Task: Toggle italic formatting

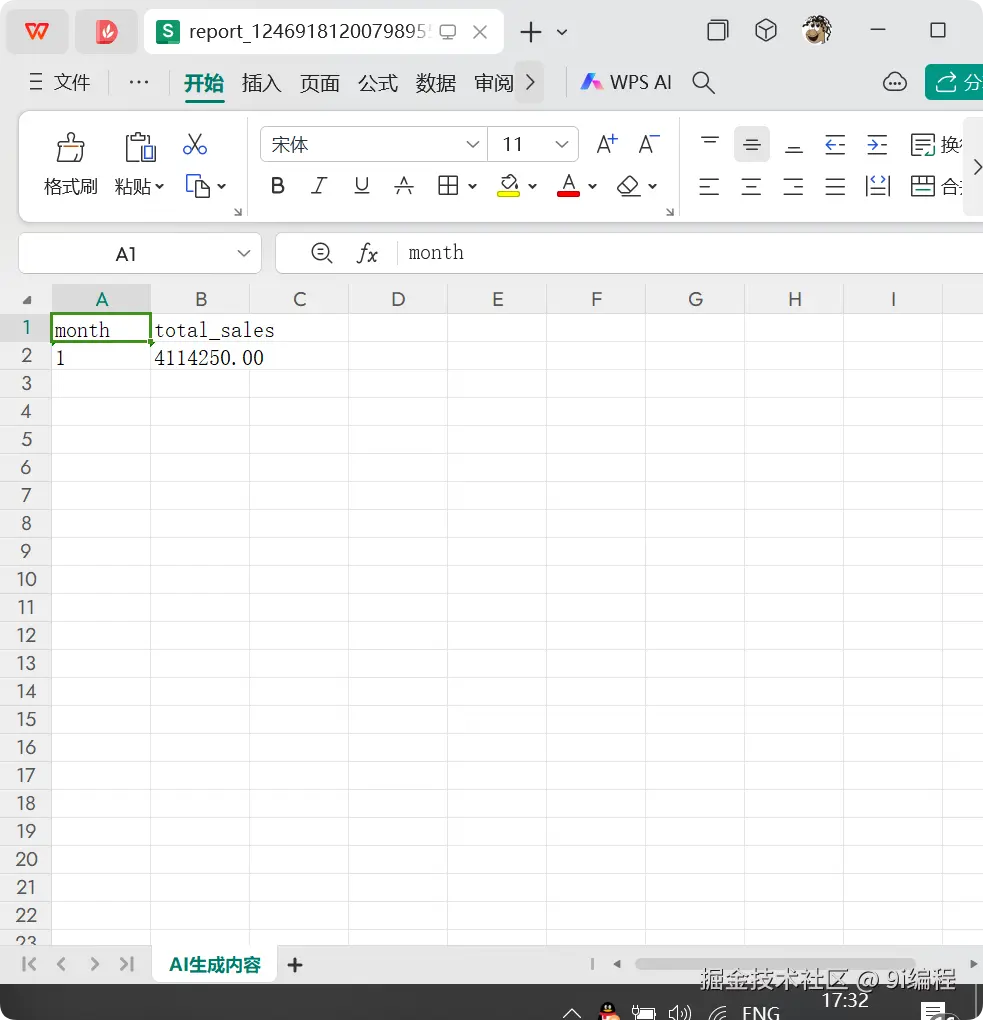Action: point(319,186)
